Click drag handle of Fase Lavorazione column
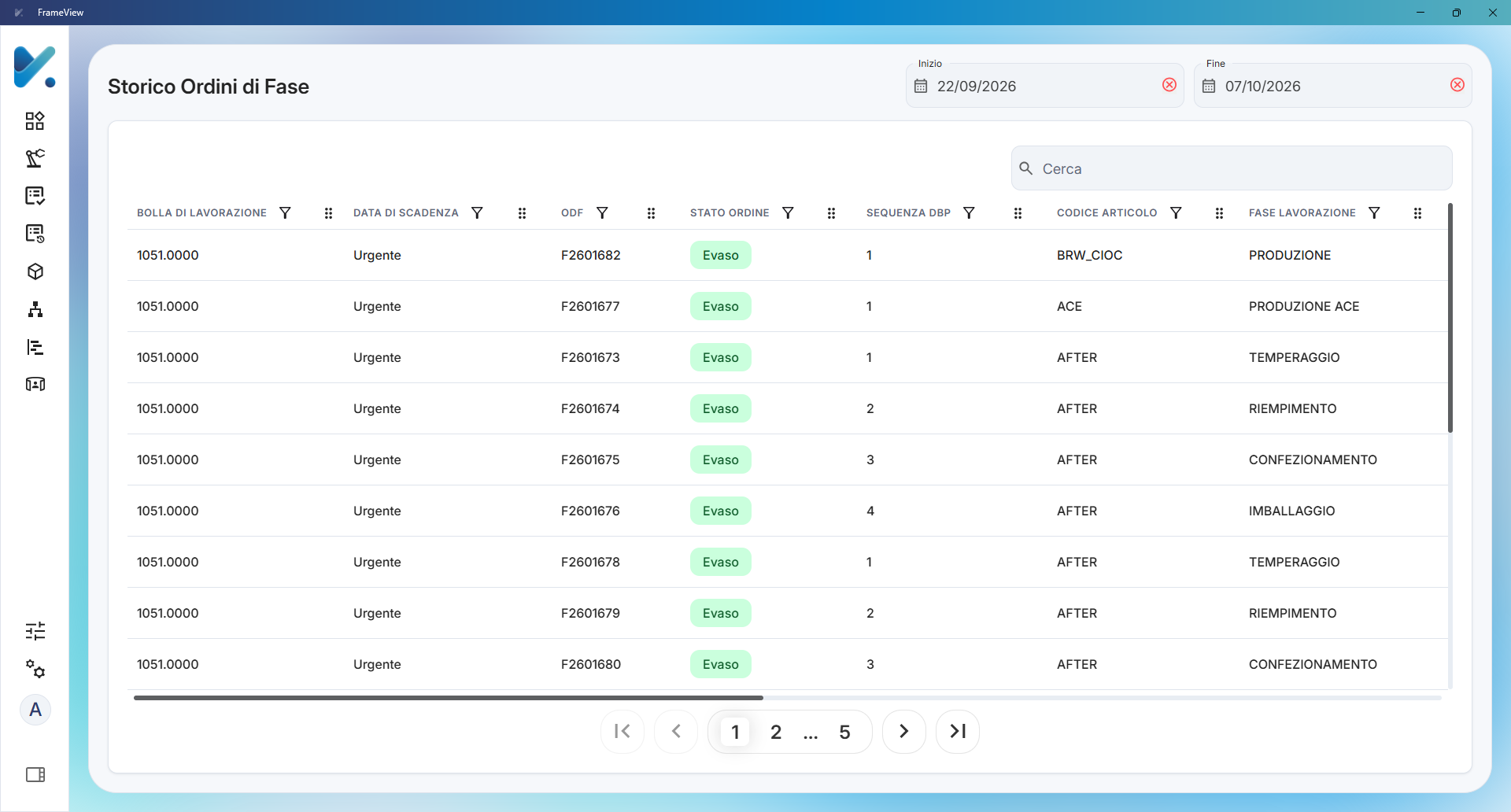The image size is (1511, 812). [1417, 213]
